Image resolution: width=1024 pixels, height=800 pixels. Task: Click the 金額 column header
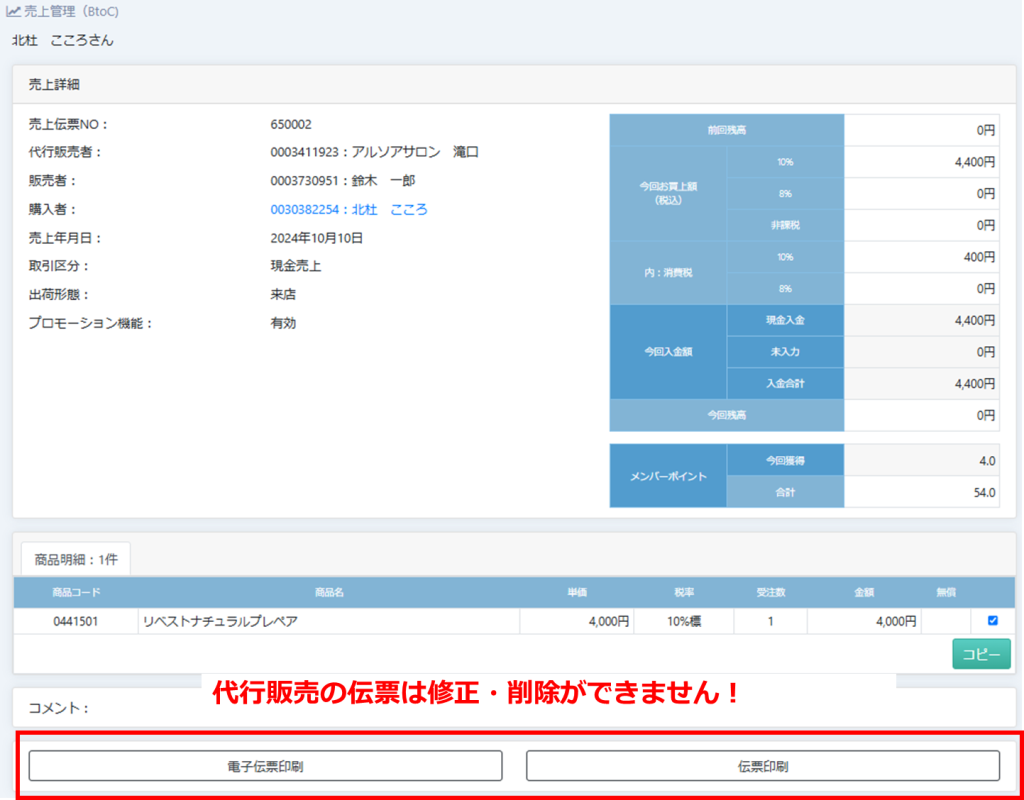click(x=864, y=593)
